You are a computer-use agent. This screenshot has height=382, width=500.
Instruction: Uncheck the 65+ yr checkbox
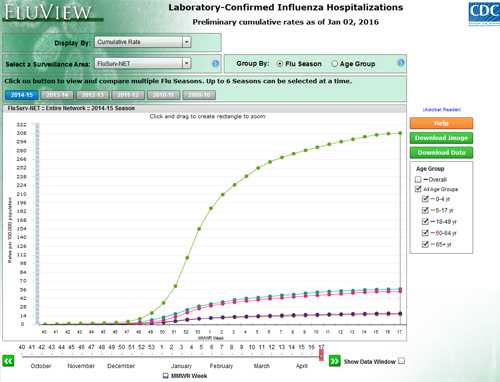point(425,244)
